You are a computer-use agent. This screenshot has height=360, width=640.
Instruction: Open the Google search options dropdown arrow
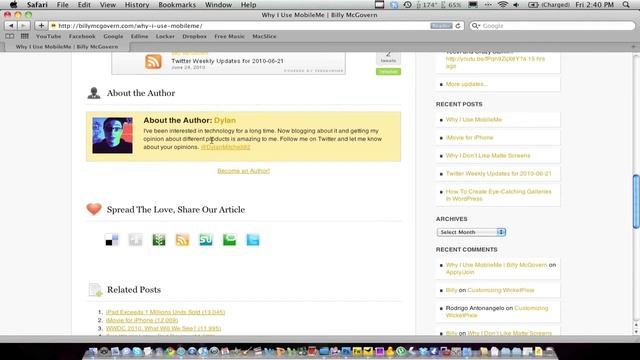476,26
